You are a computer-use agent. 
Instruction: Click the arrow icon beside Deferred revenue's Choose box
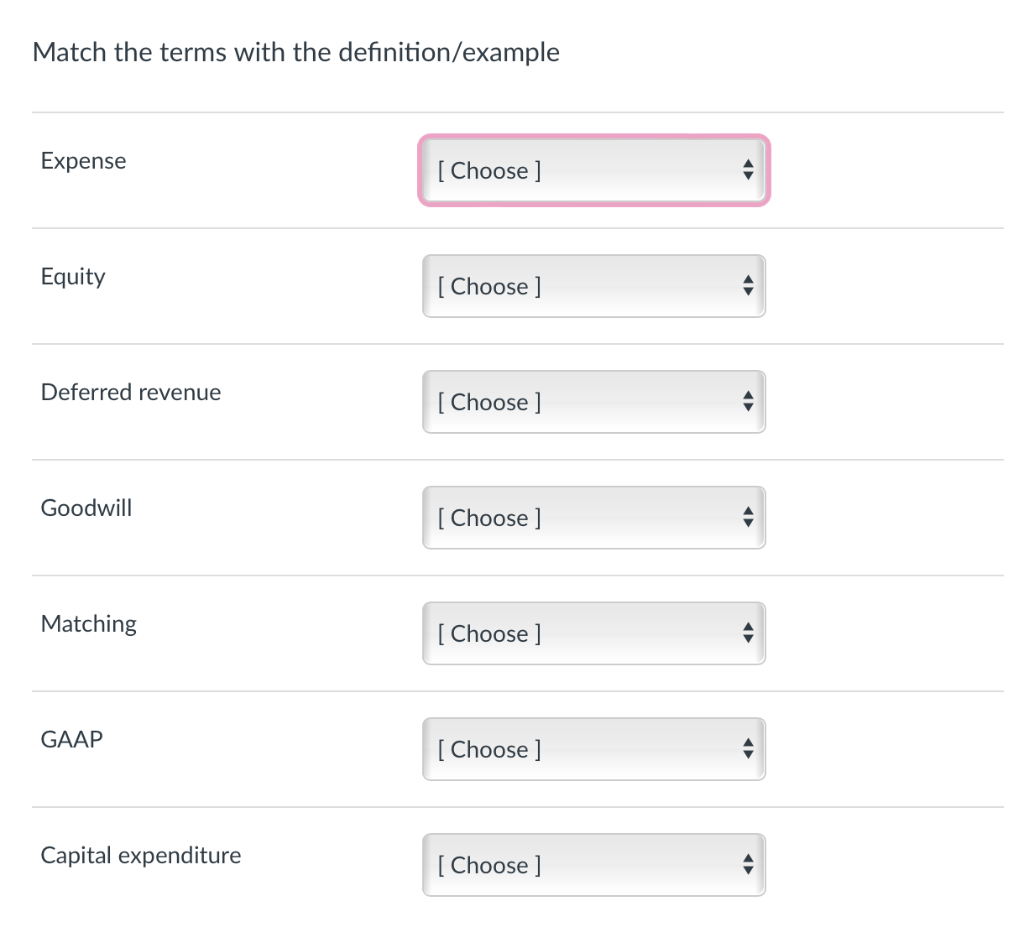coord(748,402)
